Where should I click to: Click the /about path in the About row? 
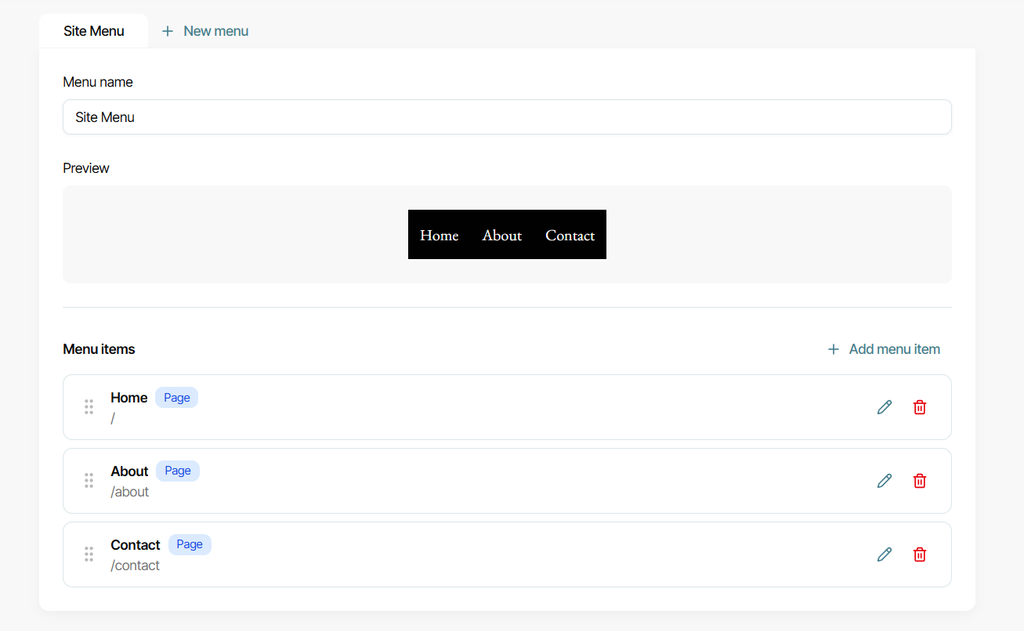[129, 492]
